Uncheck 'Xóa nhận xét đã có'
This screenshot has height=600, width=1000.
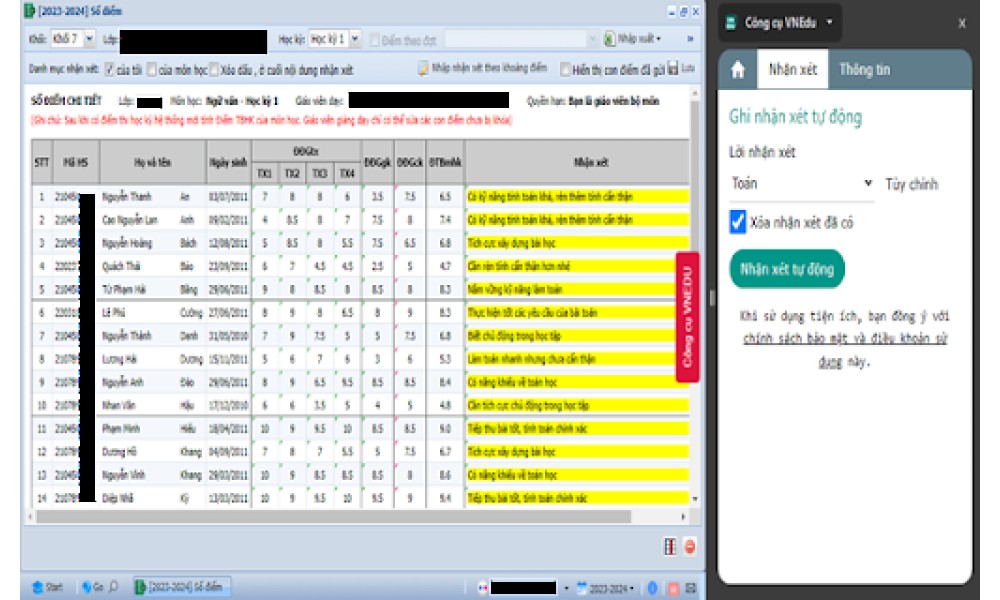tap(738, 222)
